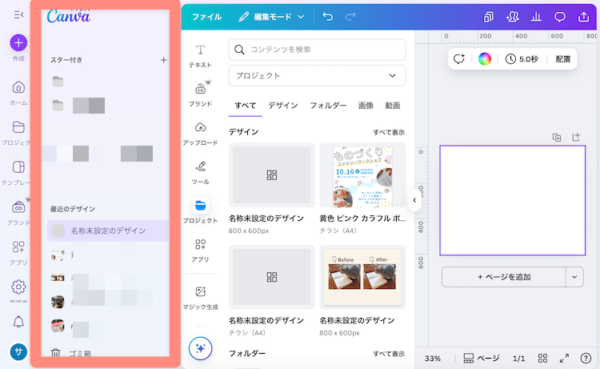The height and width of the screenshot is (369, 600).
Task: Switch to the デザイン tab
Action: (283, 105)
